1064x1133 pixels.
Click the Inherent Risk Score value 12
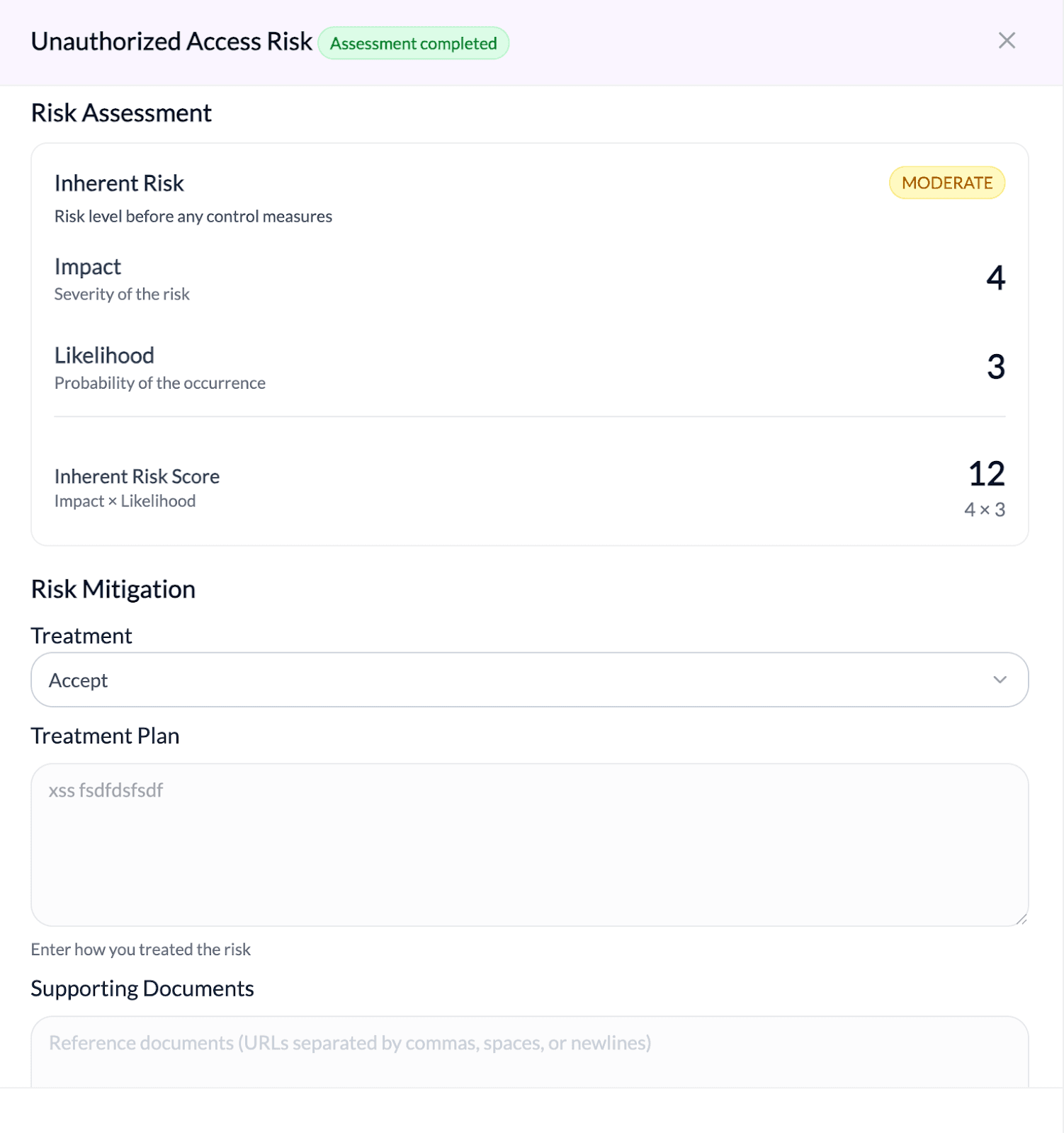986,474
